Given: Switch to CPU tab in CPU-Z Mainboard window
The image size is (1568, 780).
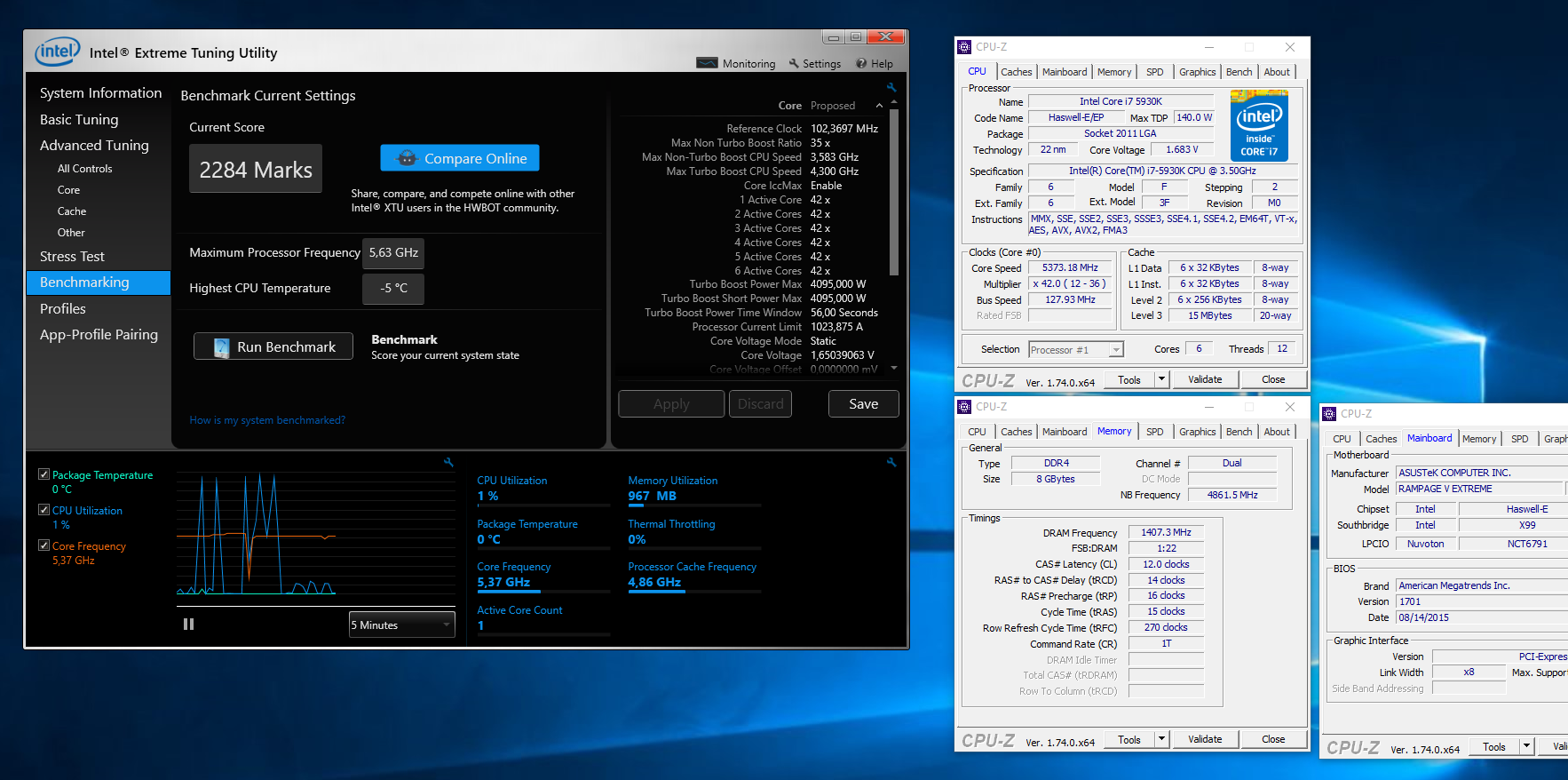Looking at the screenshot, I should click(1342, 439).
